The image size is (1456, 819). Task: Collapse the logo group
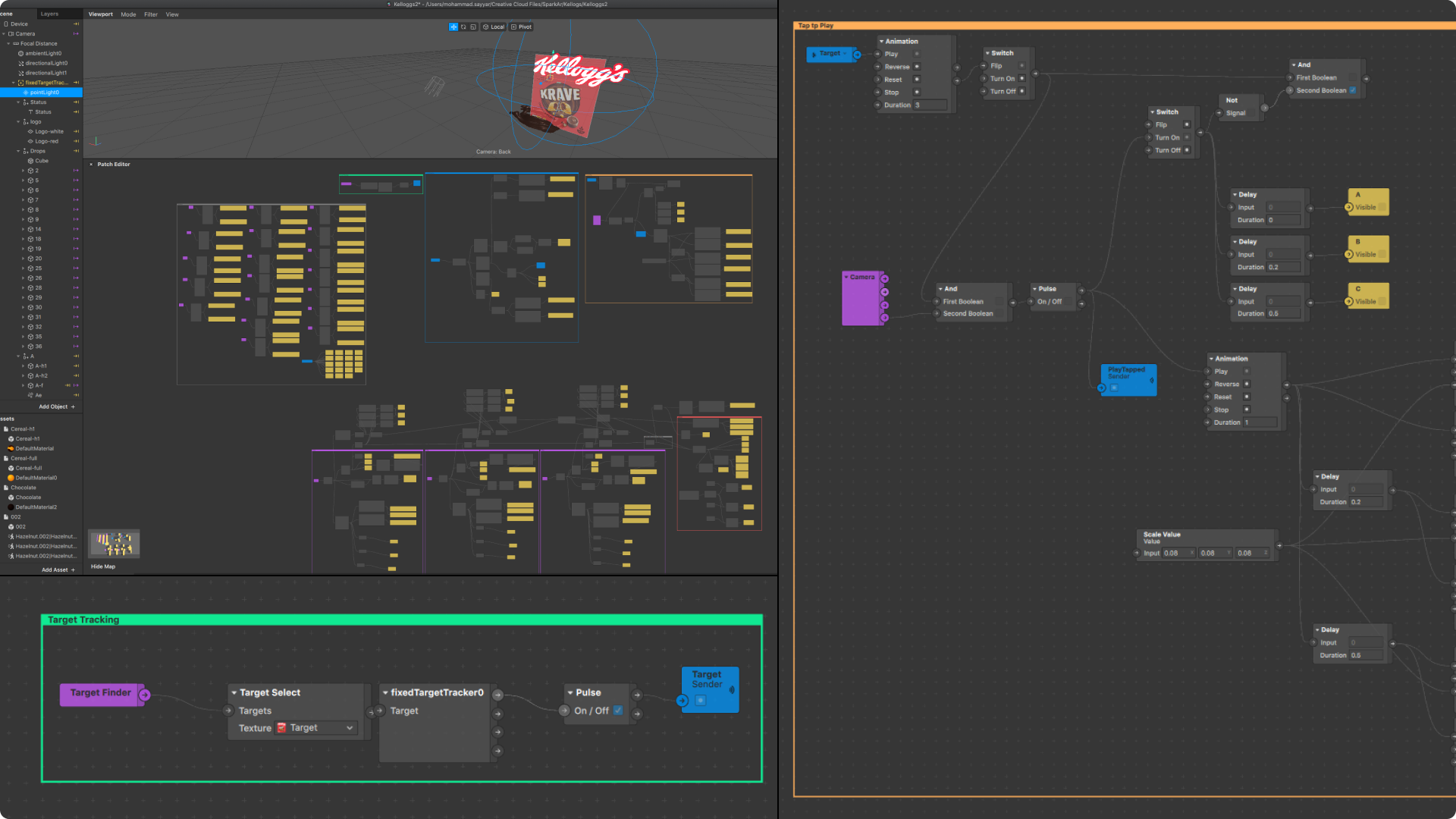[x=18, y=122]
